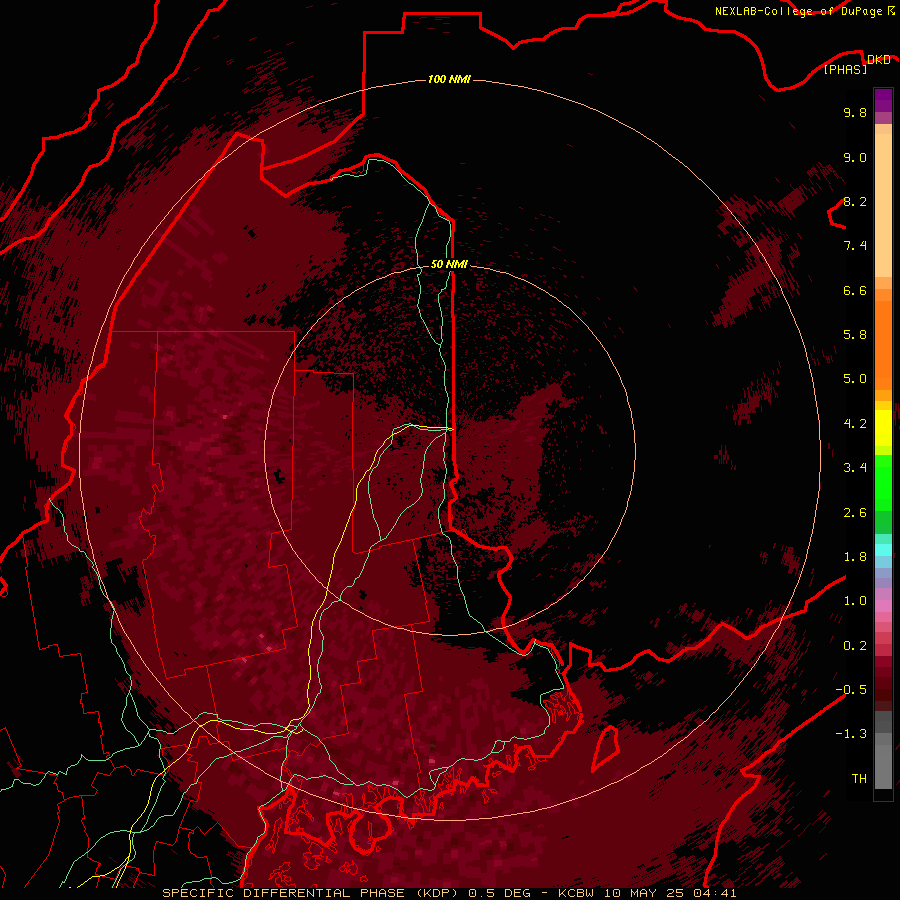Pick the yellow segment of the color bar
Viewport: 900px width, 900px height.
pyautogui.click(x=883, y=428)
